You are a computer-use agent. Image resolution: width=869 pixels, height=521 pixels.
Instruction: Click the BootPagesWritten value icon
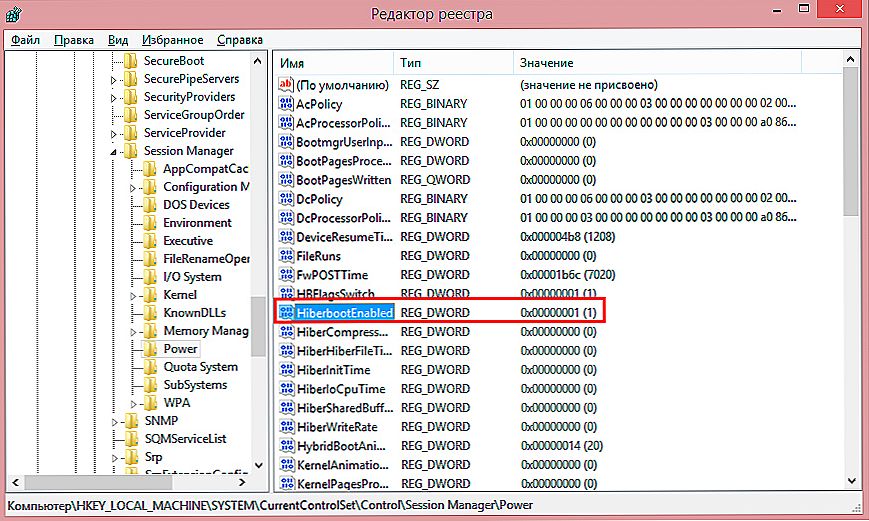pos(286,180)
